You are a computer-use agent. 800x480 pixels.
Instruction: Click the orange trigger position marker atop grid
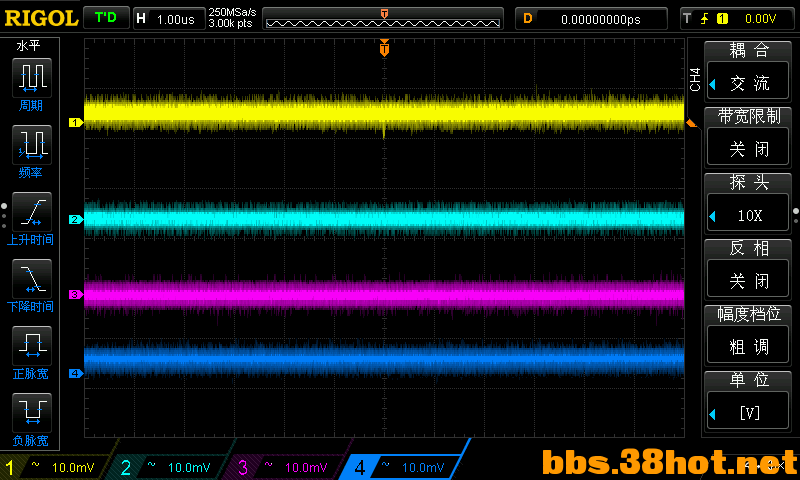384,48
